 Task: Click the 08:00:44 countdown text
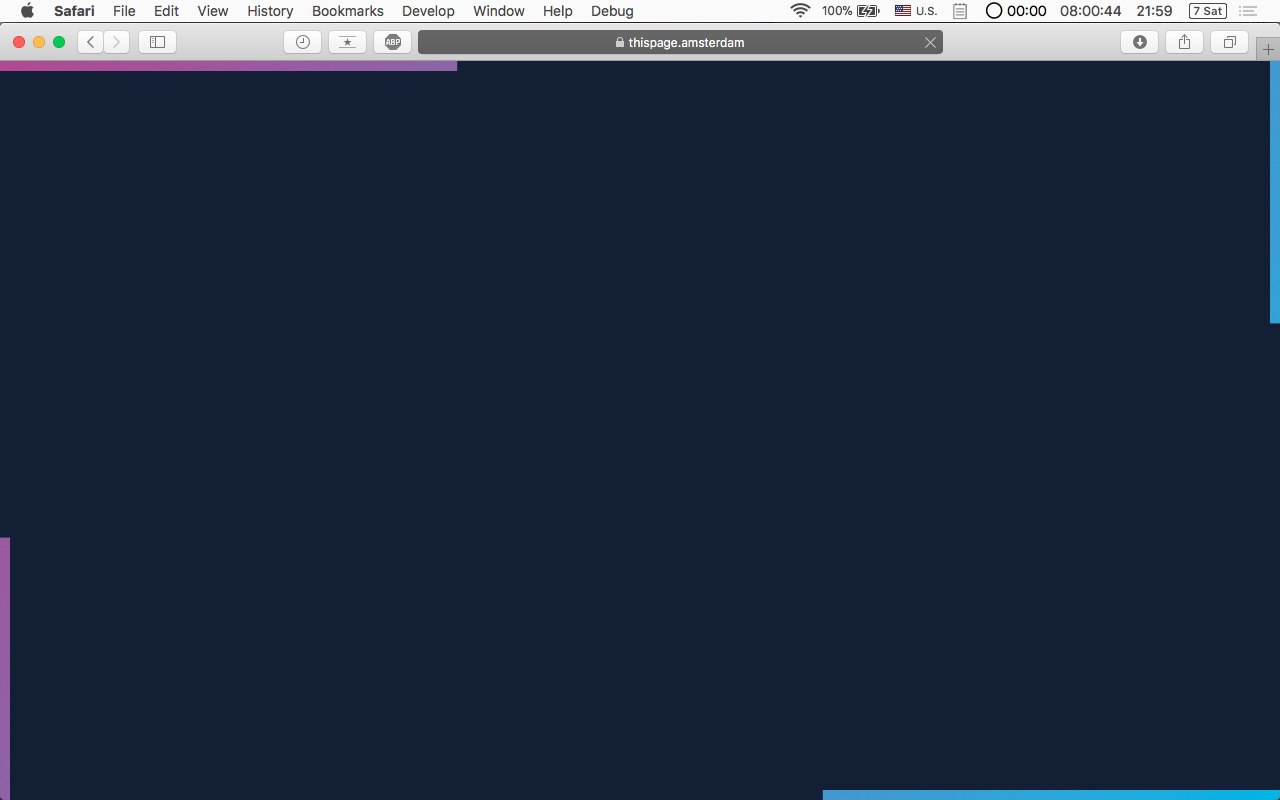tap(1091, 11)
